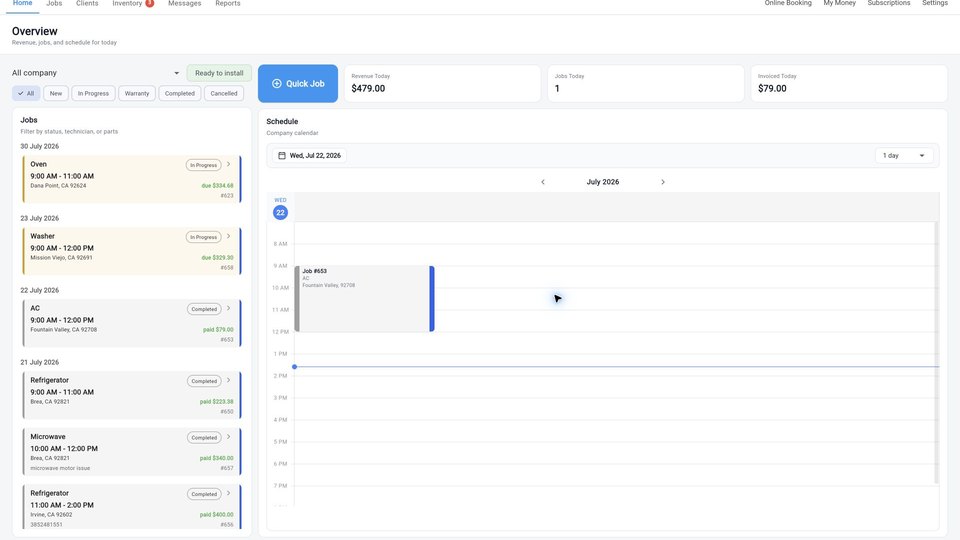The width and height of the screenshot is (960, 540).
Task: Click the Invoiced Today $79.00 card
Action: pyautogui.click(x=849, y=83)
